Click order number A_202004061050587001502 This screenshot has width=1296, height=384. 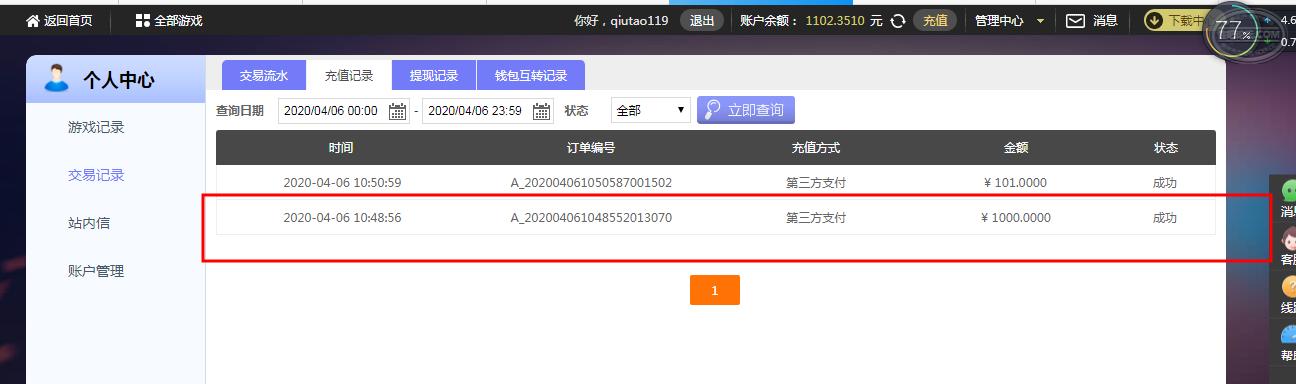point(591,183)
